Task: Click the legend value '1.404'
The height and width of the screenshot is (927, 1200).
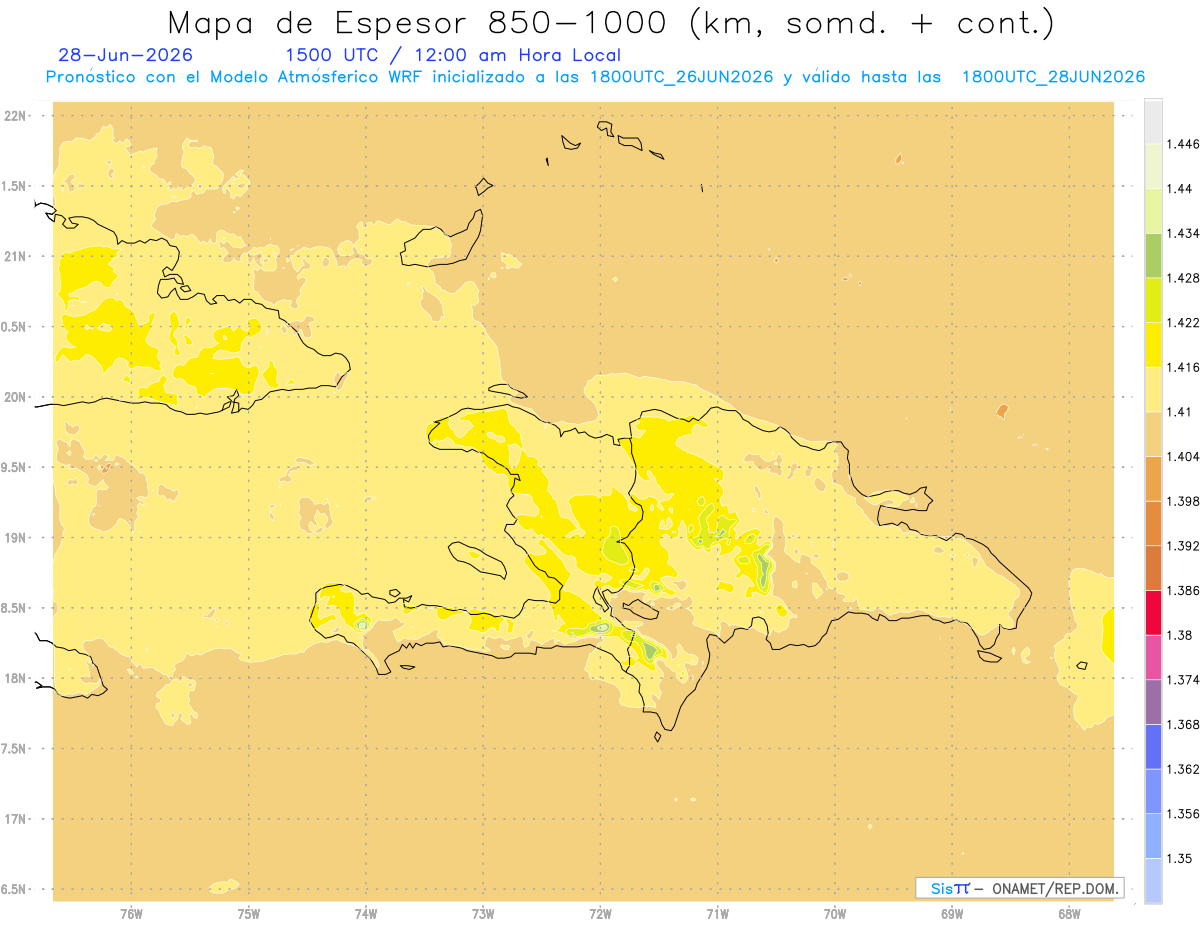Action: tap(1185, 456)
